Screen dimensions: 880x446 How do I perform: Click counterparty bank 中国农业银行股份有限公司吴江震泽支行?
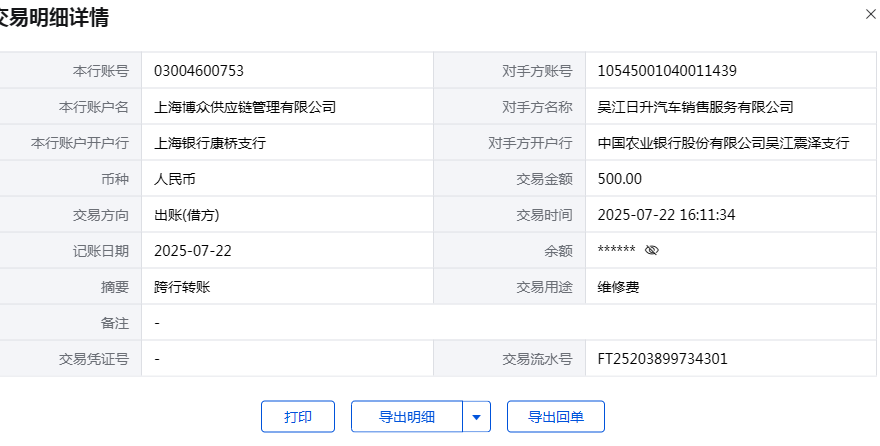[723, 143]
